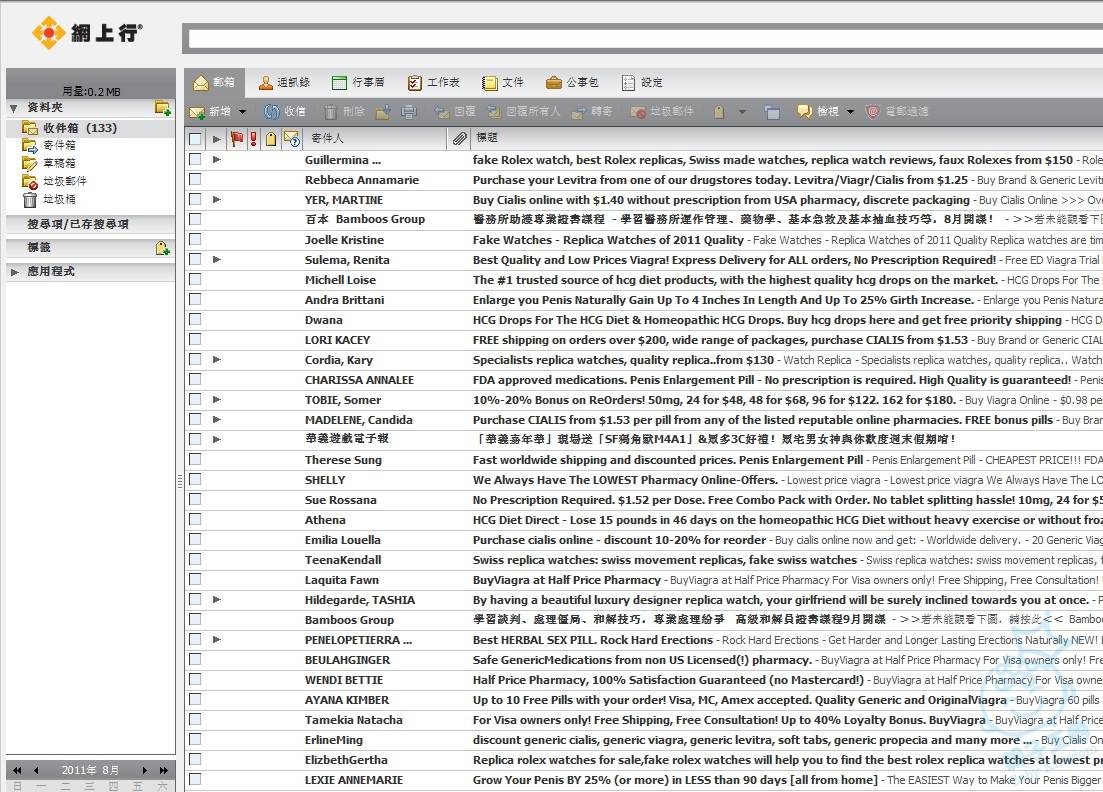
Task: Tick the select-all checkbox in the header
Action: 195,139
